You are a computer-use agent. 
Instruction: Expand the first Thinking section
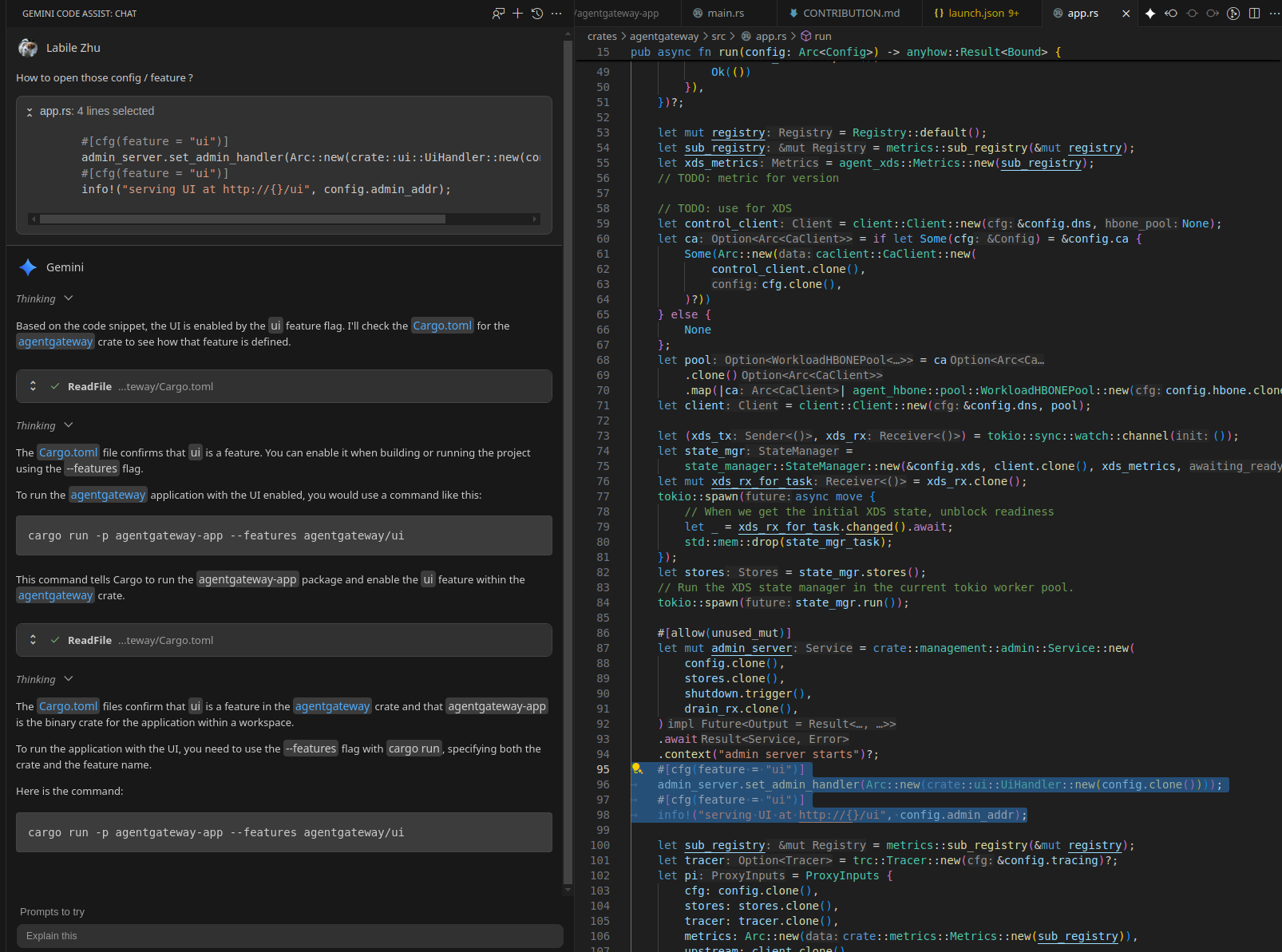tap(68, 298)
